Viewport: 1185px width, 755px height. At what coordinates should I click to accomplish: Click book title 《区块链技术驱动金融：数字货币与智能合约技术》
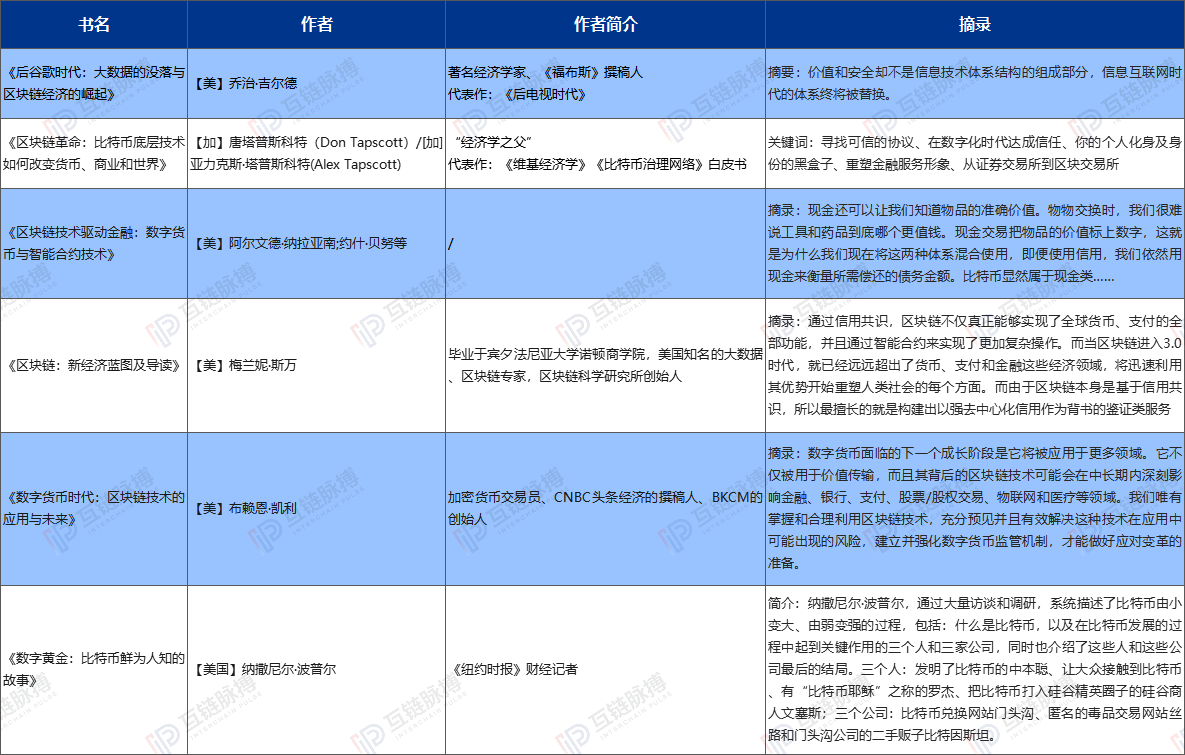coord(94,243)
